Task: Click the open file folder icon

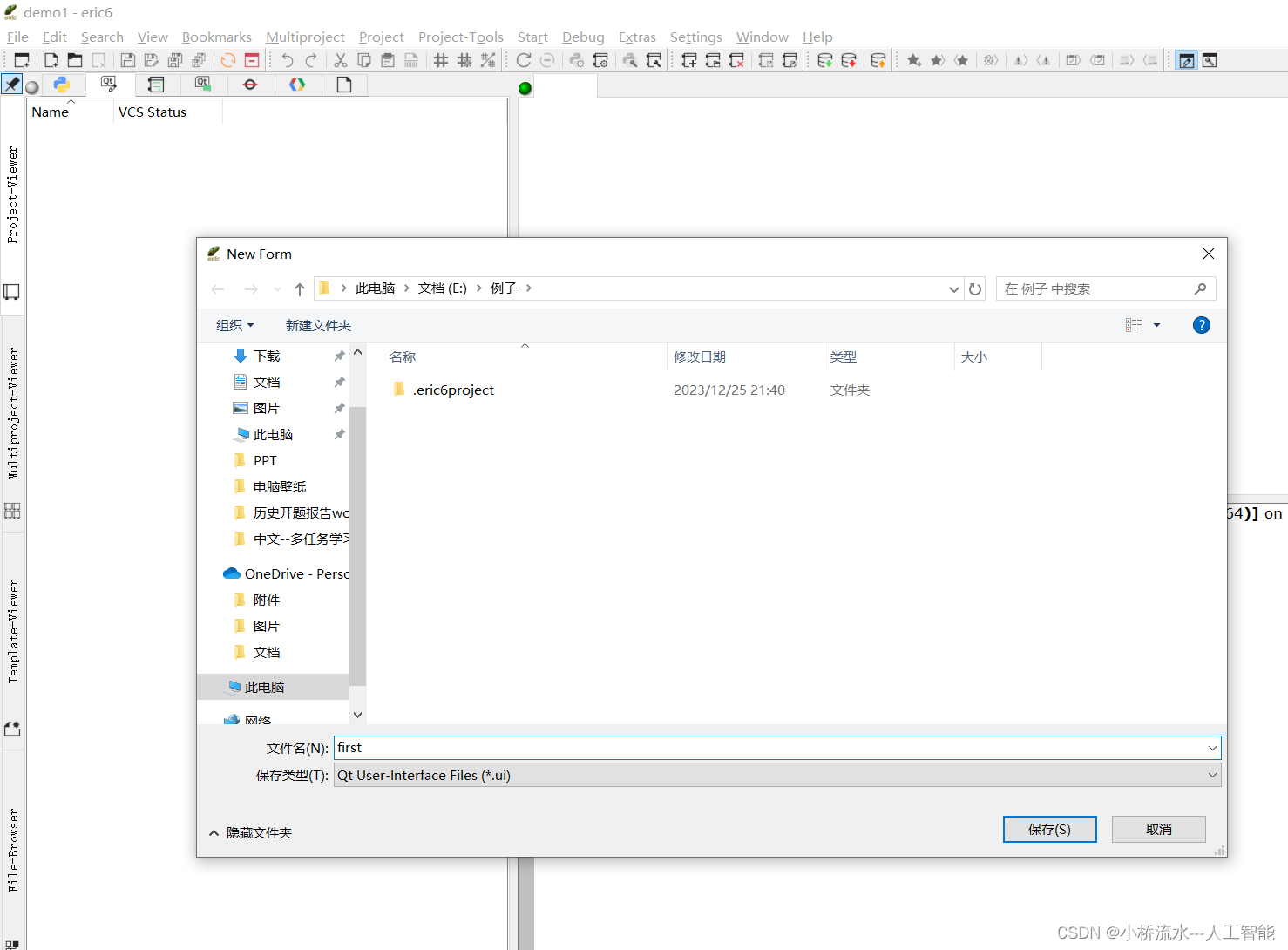Action: 75,60
